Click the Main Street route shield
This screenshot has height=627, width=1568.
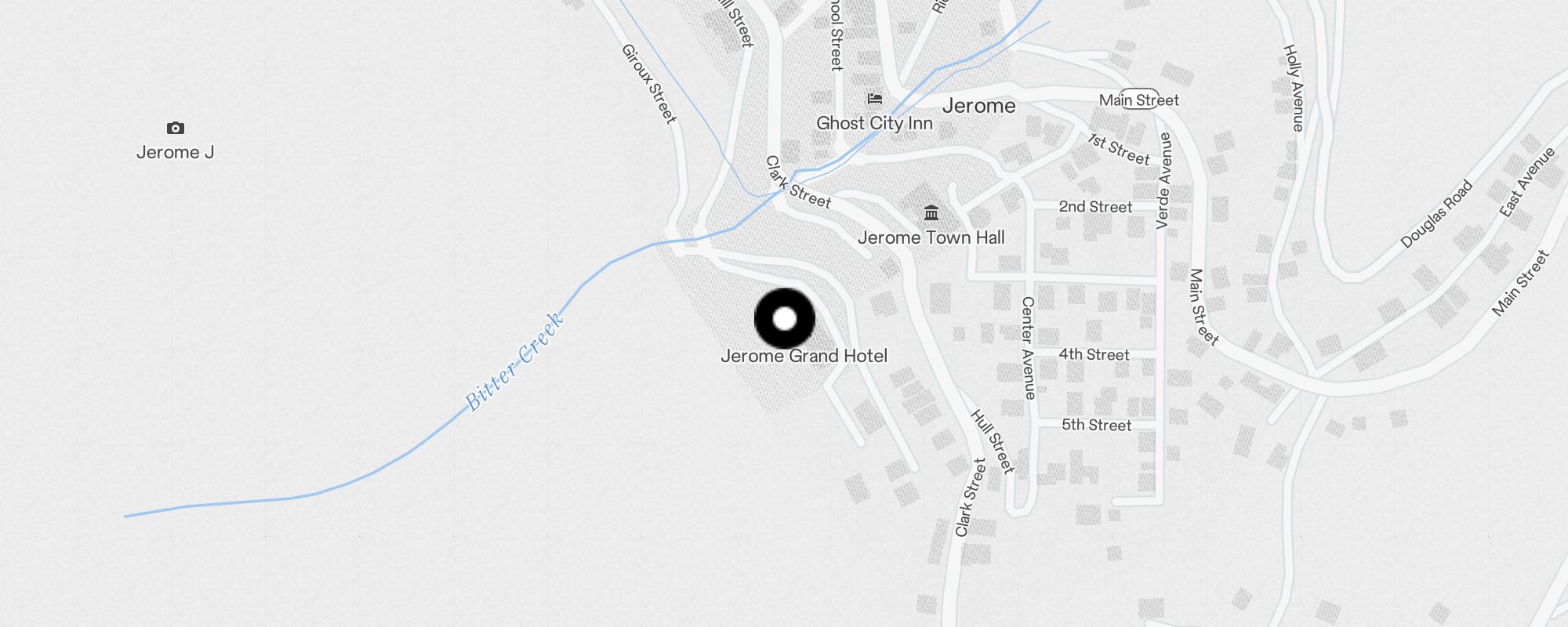[1139, 100]
